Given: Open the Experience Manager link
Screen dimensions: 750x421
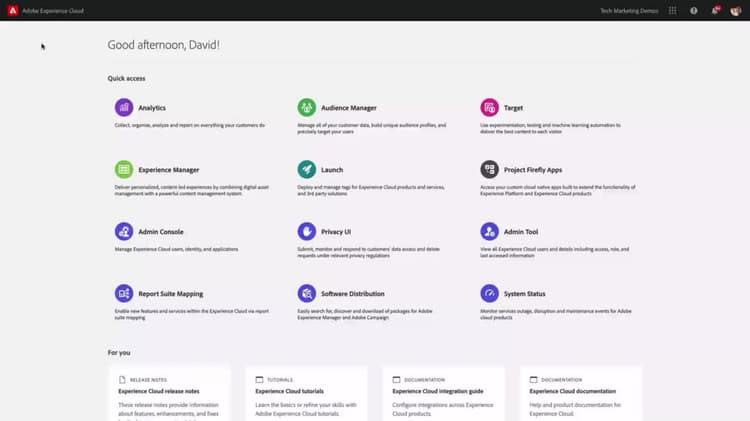Looking at the screenshot, I should [169, 170].
